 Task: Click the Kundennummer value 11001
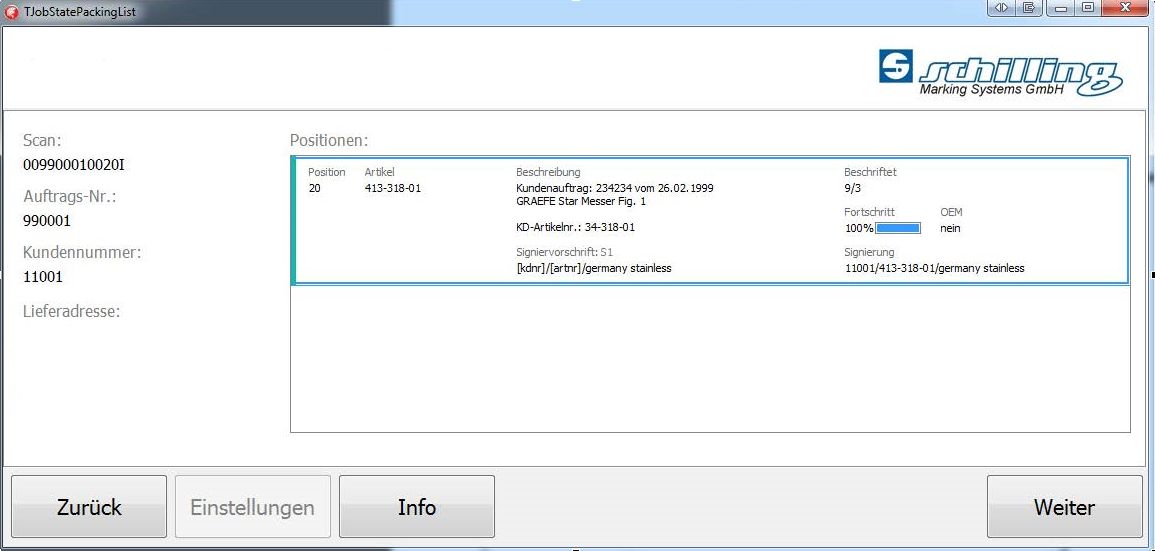pos(43,277)
